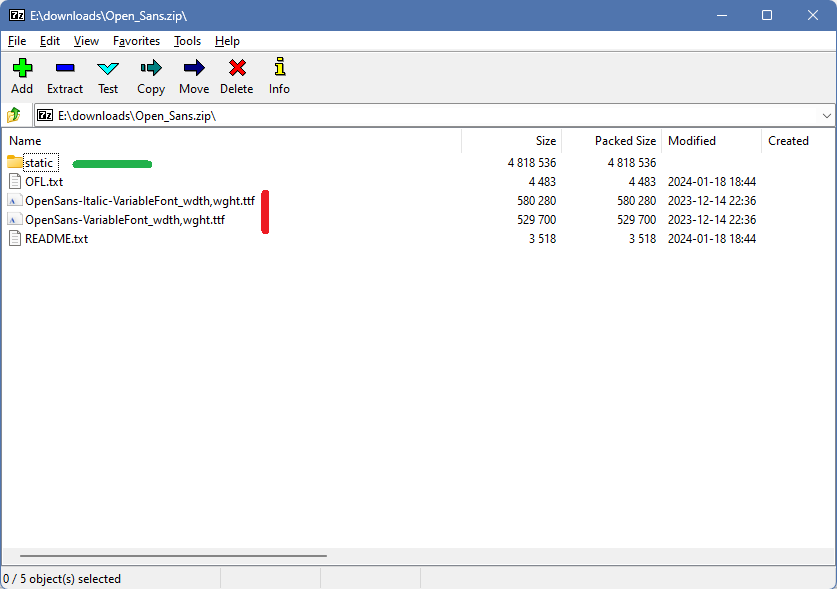Sort by the Created column header
This screenshot has height=589, width=837.
click(x=798, y=141)
